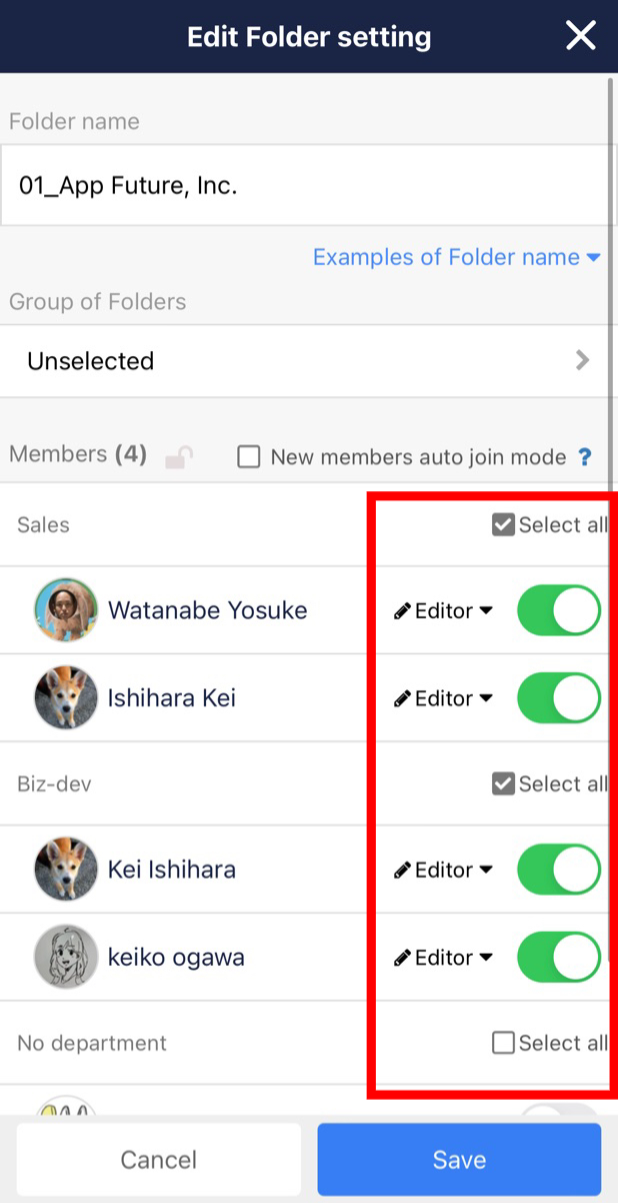Uncheck Select all for the Sales department
The image size is (618, 1203).
(x=502, y=524)
